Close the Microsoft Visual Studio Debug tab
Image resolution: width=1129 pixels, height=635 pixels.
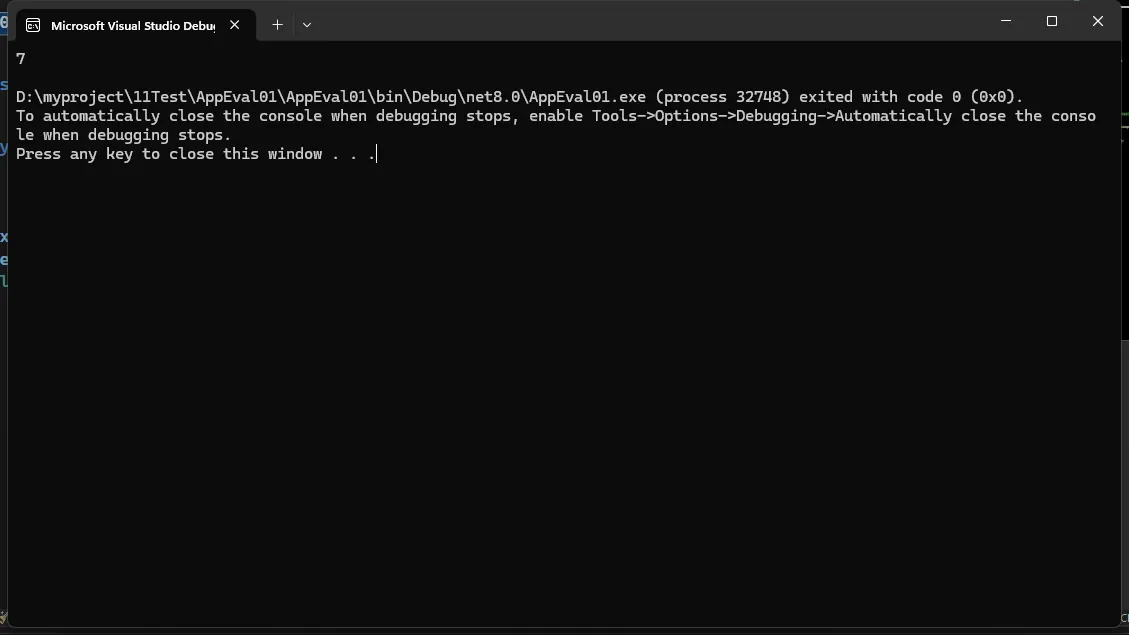235,25
